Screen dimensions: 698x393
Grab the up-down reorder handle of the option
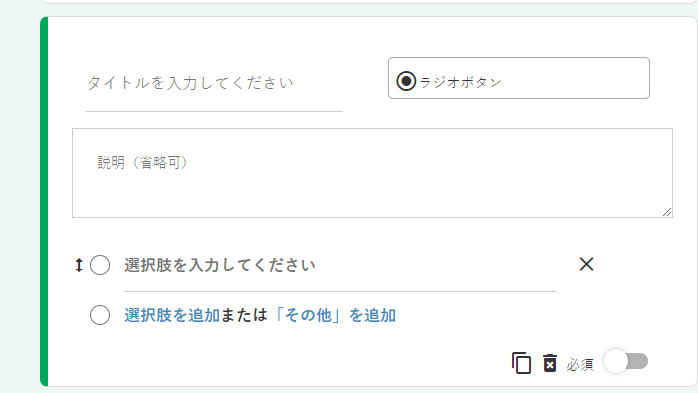(79, 265)
